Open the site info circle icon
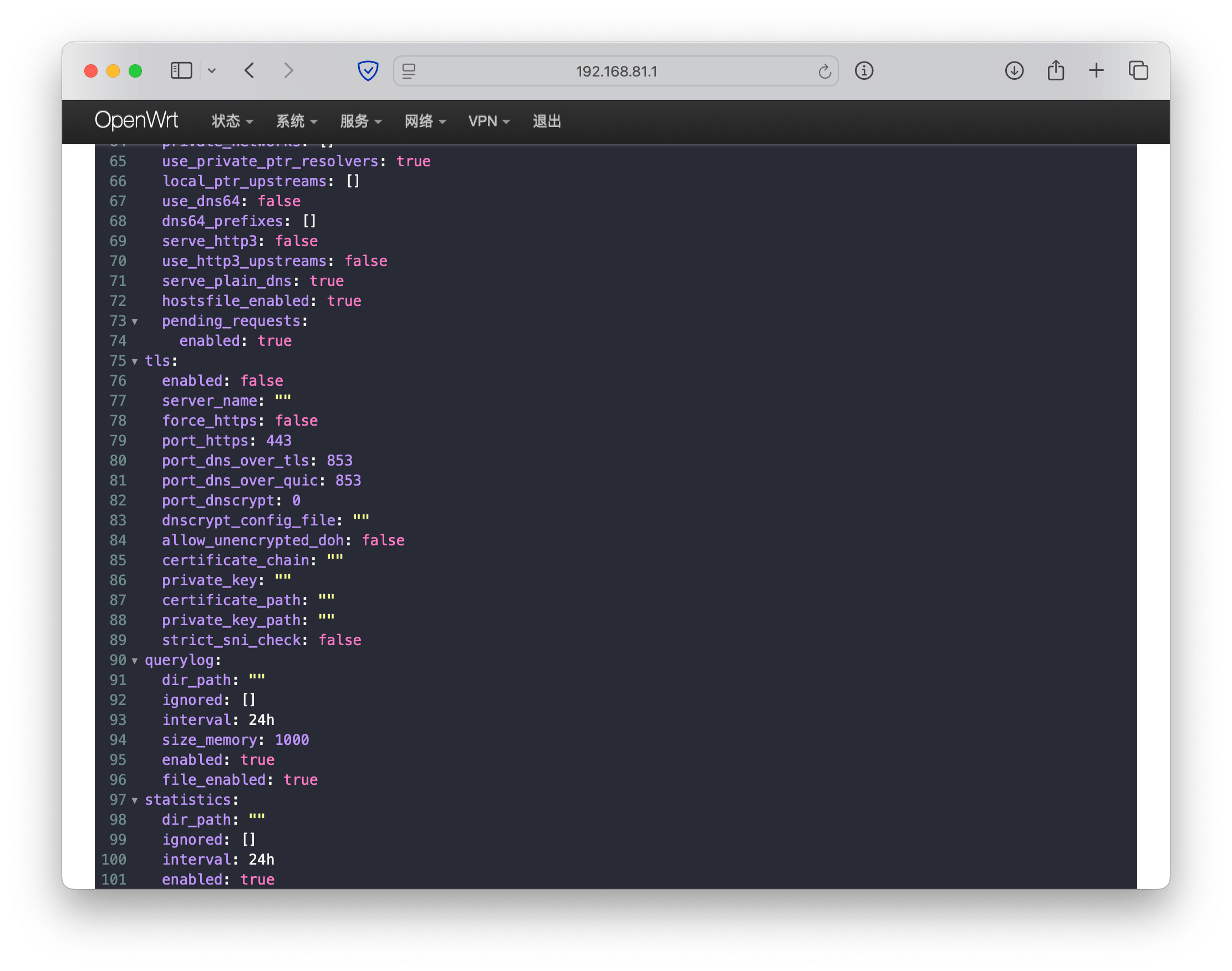The width and height of the screenshot is (1232, 971). click(864, 70)
